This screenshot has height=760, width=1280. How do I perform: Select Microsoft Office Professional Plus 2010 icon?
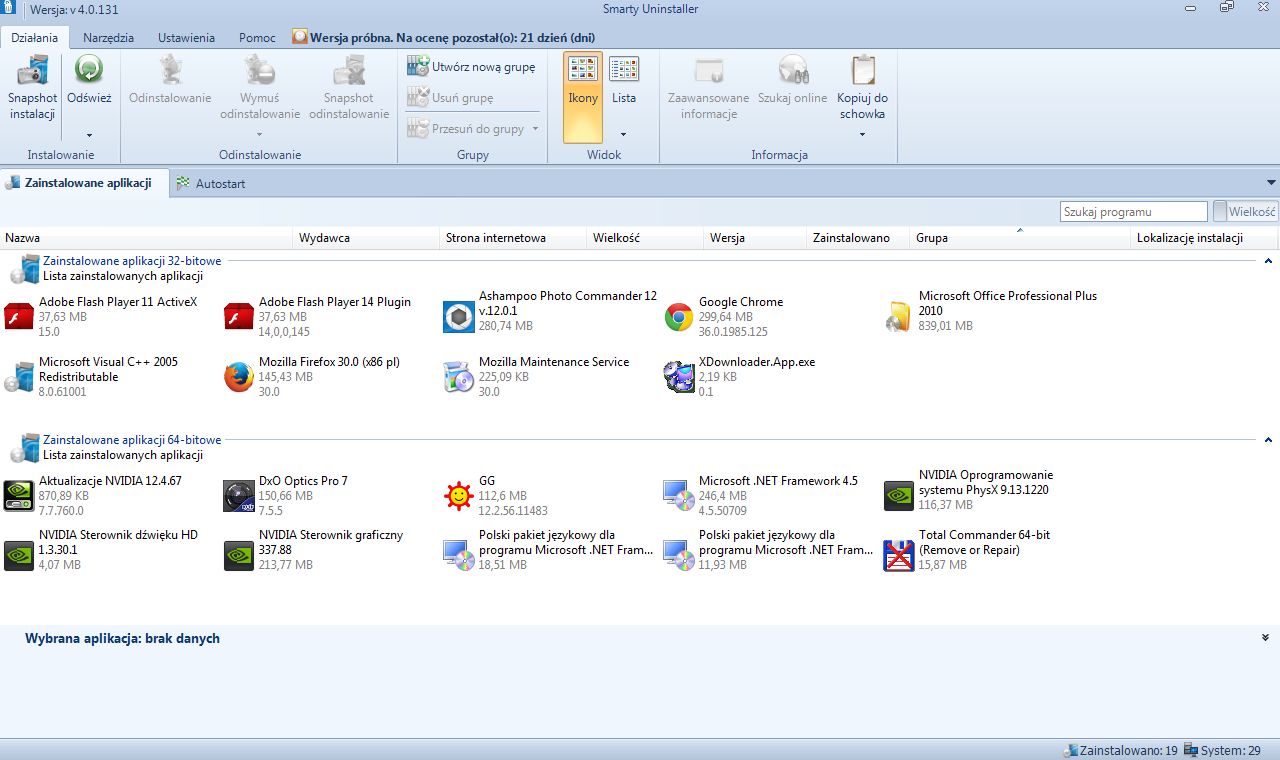point(899,316)
